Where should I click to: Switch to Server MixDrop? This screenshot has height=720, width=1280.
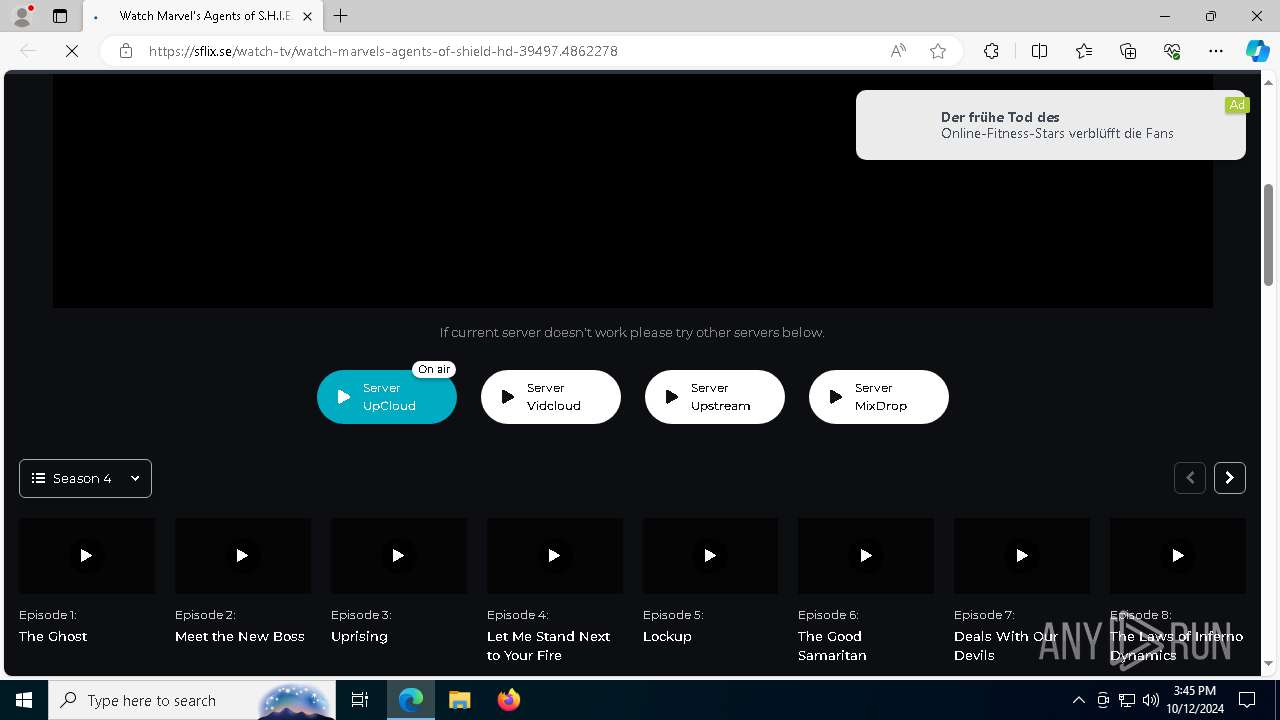(x=879, y=397)
